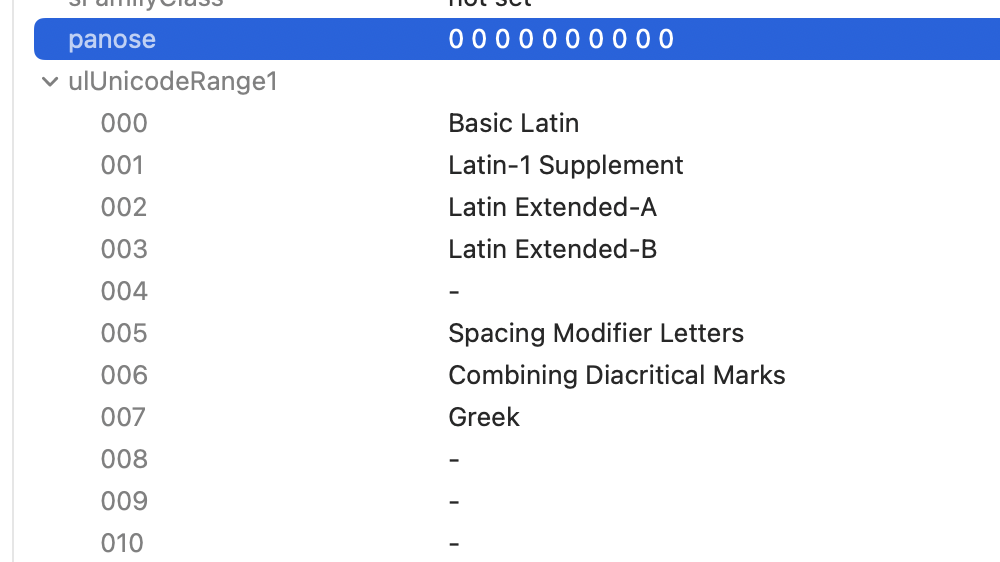This screenshot has height=562, width=1000.
Task: Select bit index 000 entry
Action: [124, 124]
